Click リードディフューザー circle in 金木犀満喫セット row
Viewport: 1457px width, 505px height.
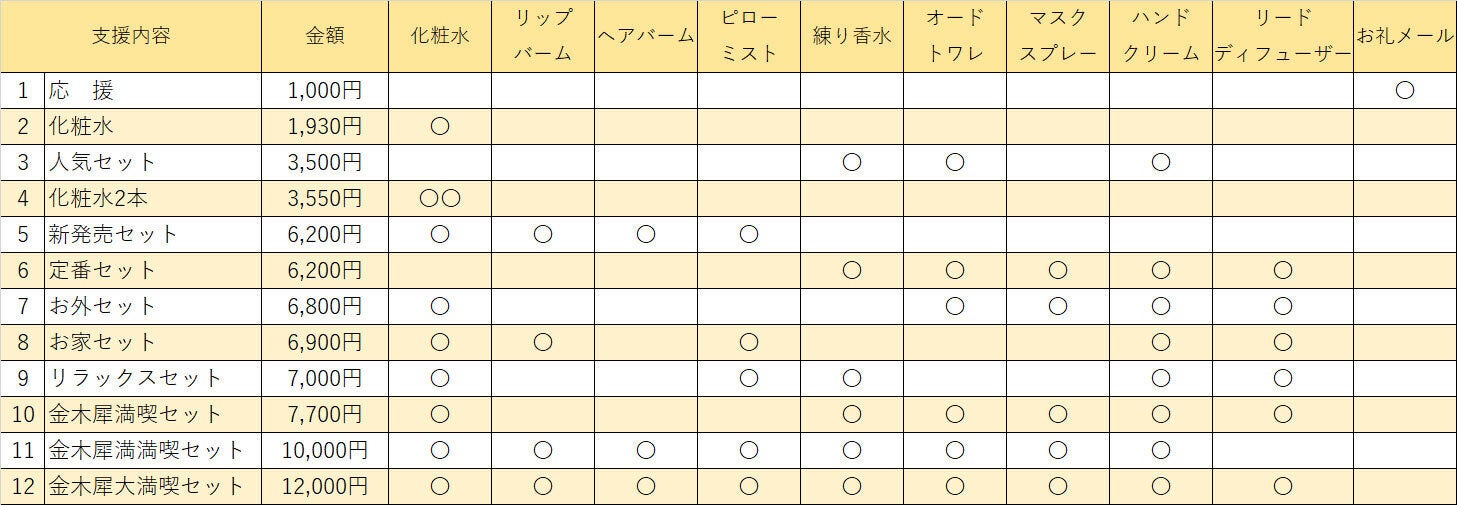click(1282, 415)
